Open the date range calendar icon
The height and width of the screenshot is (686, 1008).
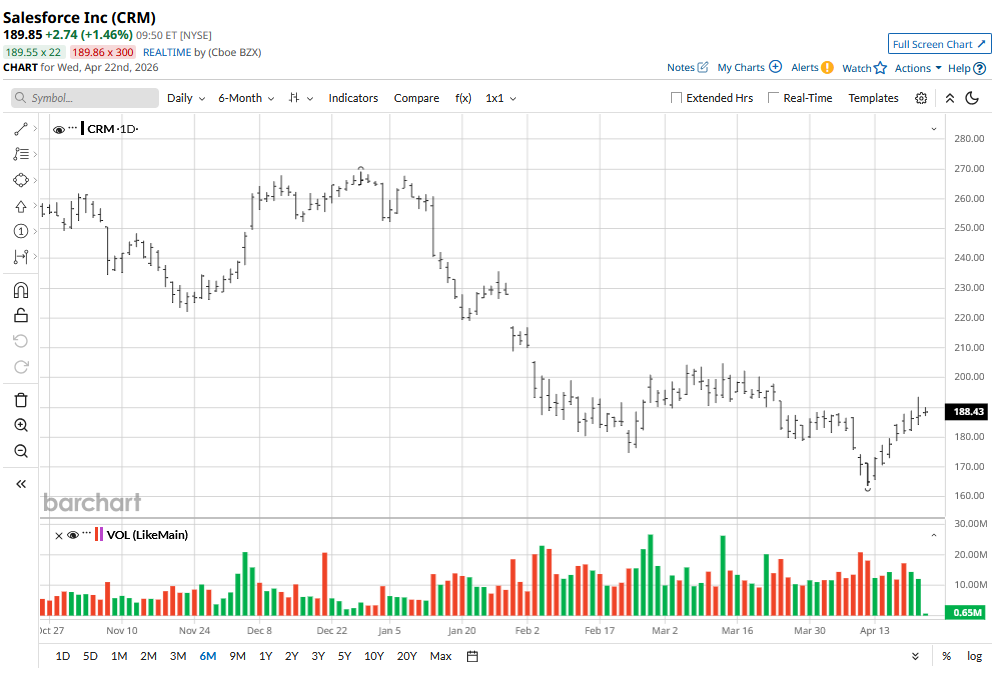coord(472,656)
